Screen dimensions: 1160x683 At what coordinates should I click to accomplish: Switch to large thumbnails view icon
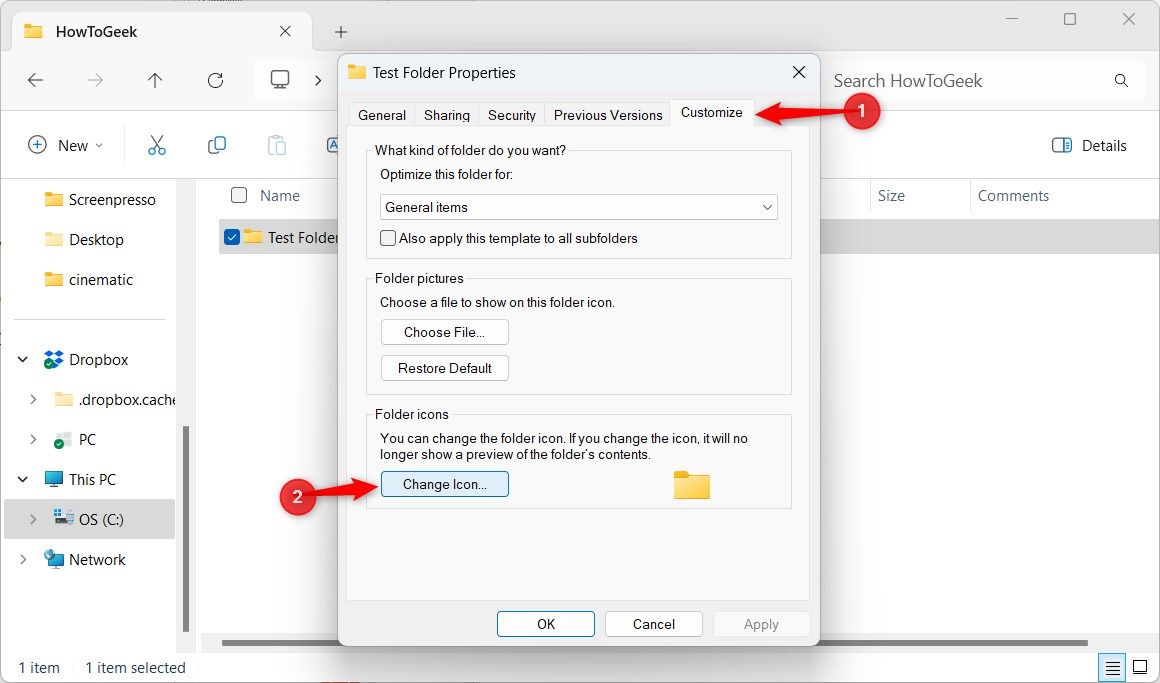coord(1140,667)
